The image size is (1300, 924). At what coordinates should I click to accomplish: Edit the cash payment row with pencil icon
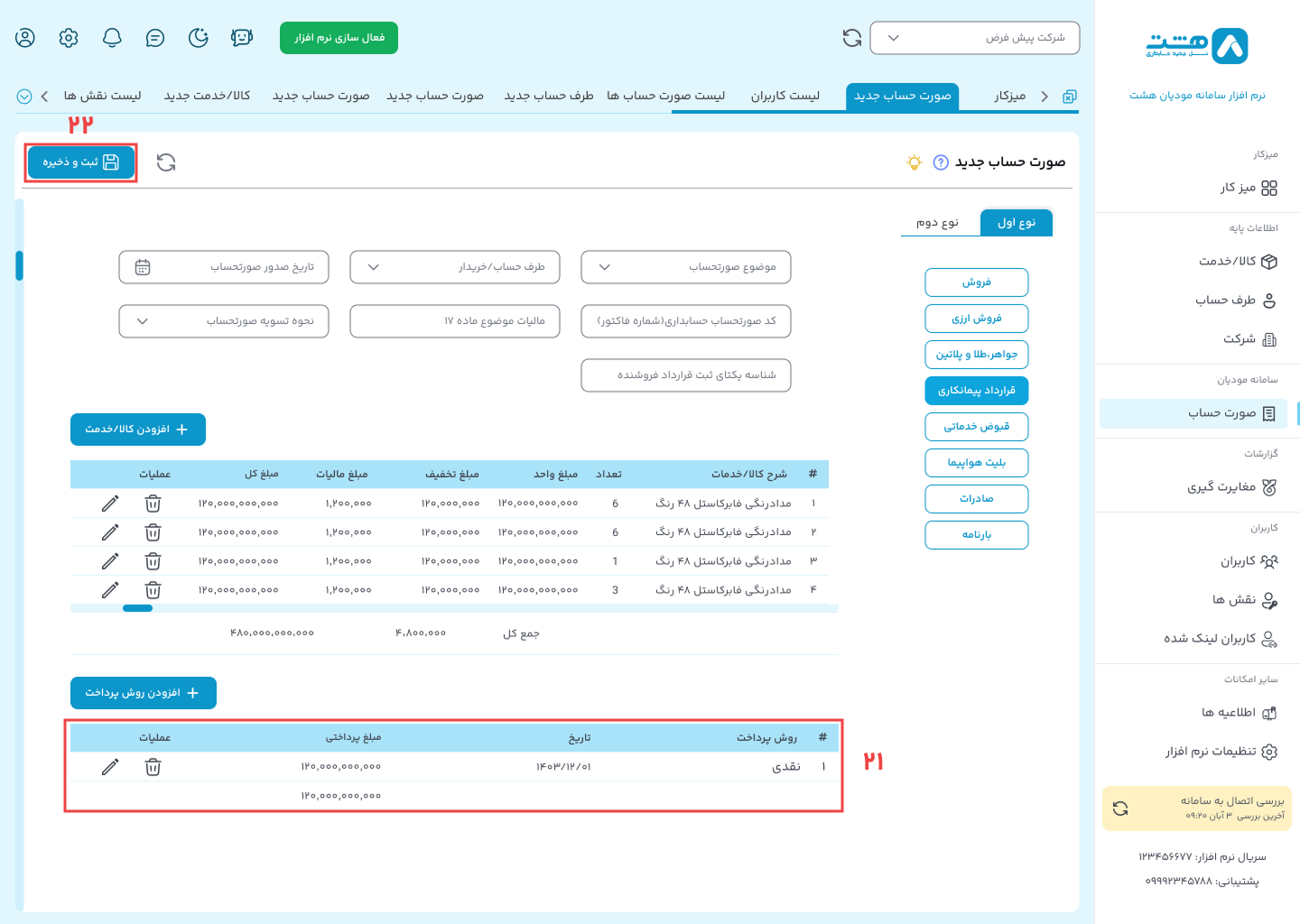click(110, 767)
